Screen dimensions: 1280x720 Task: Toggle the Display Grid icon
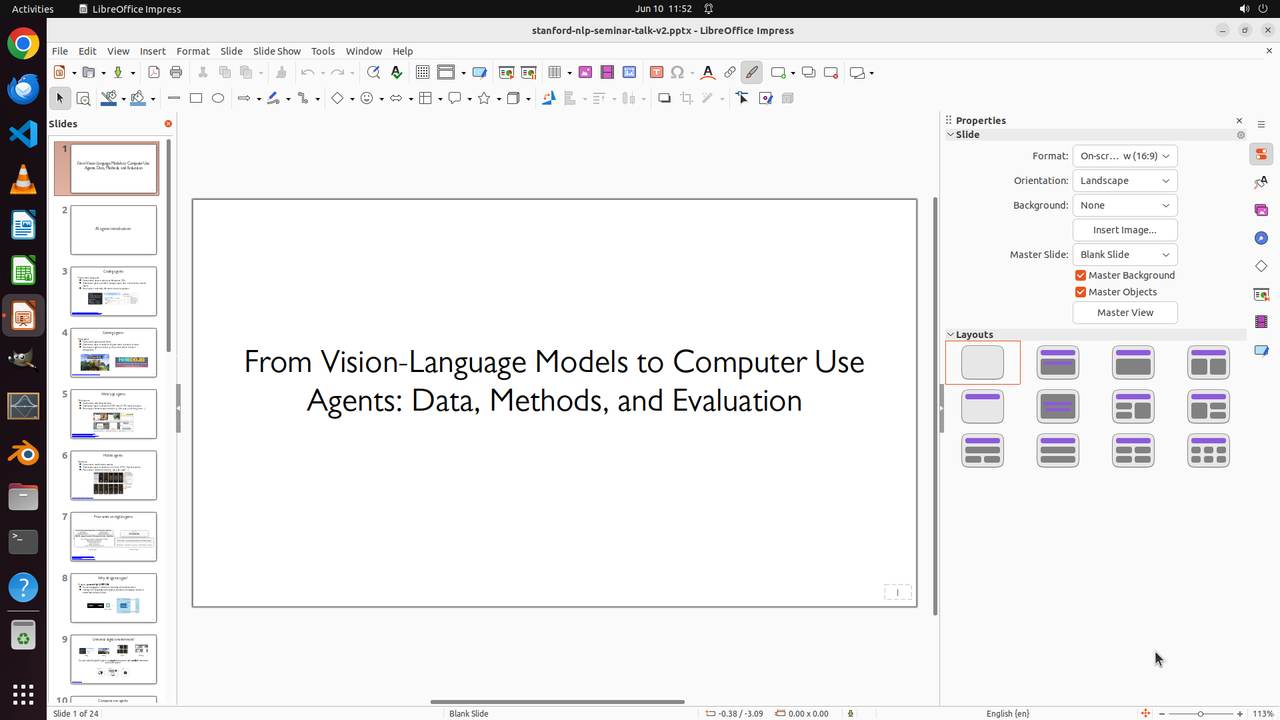click(423, 72)
